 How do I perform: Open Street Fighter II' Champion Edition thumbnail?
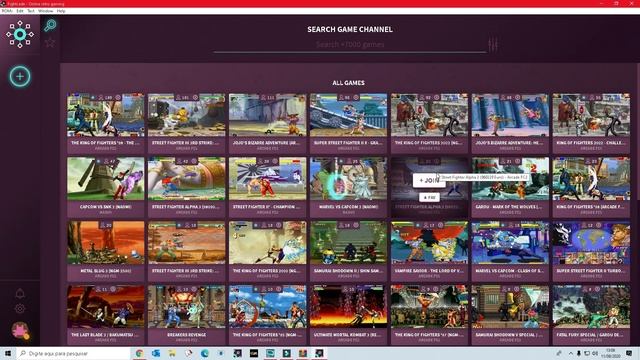coord(267,179)
